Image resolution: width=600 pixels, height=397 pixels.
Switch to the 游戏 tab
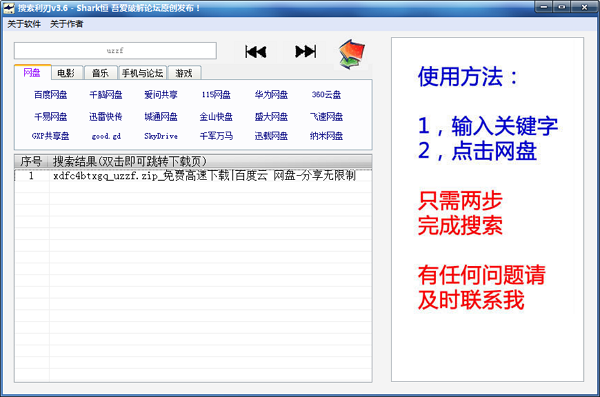coord(184,73)
